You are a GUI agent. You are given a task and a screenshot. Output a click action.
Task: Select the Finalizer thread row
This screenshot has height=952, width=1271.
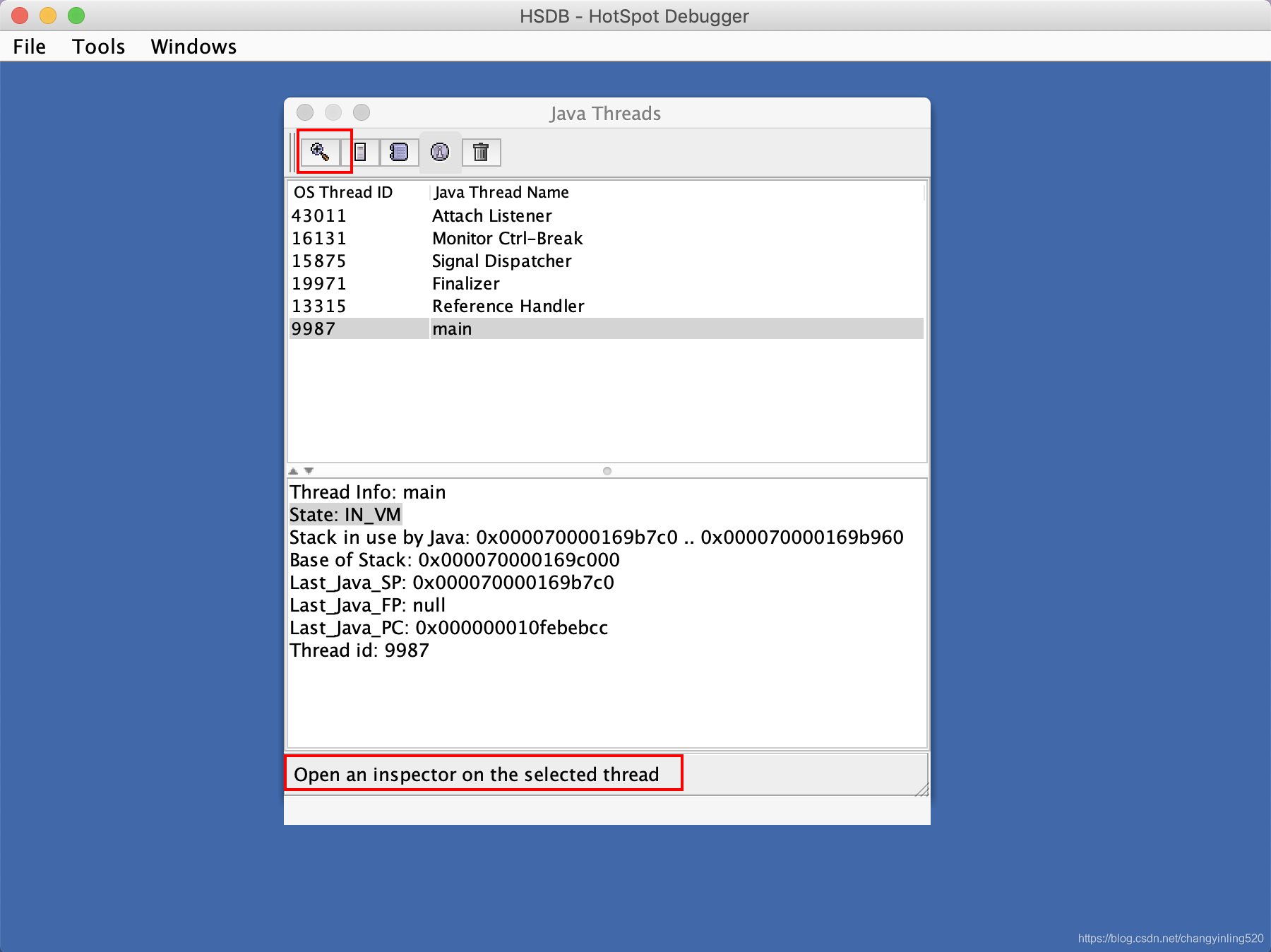607,284
